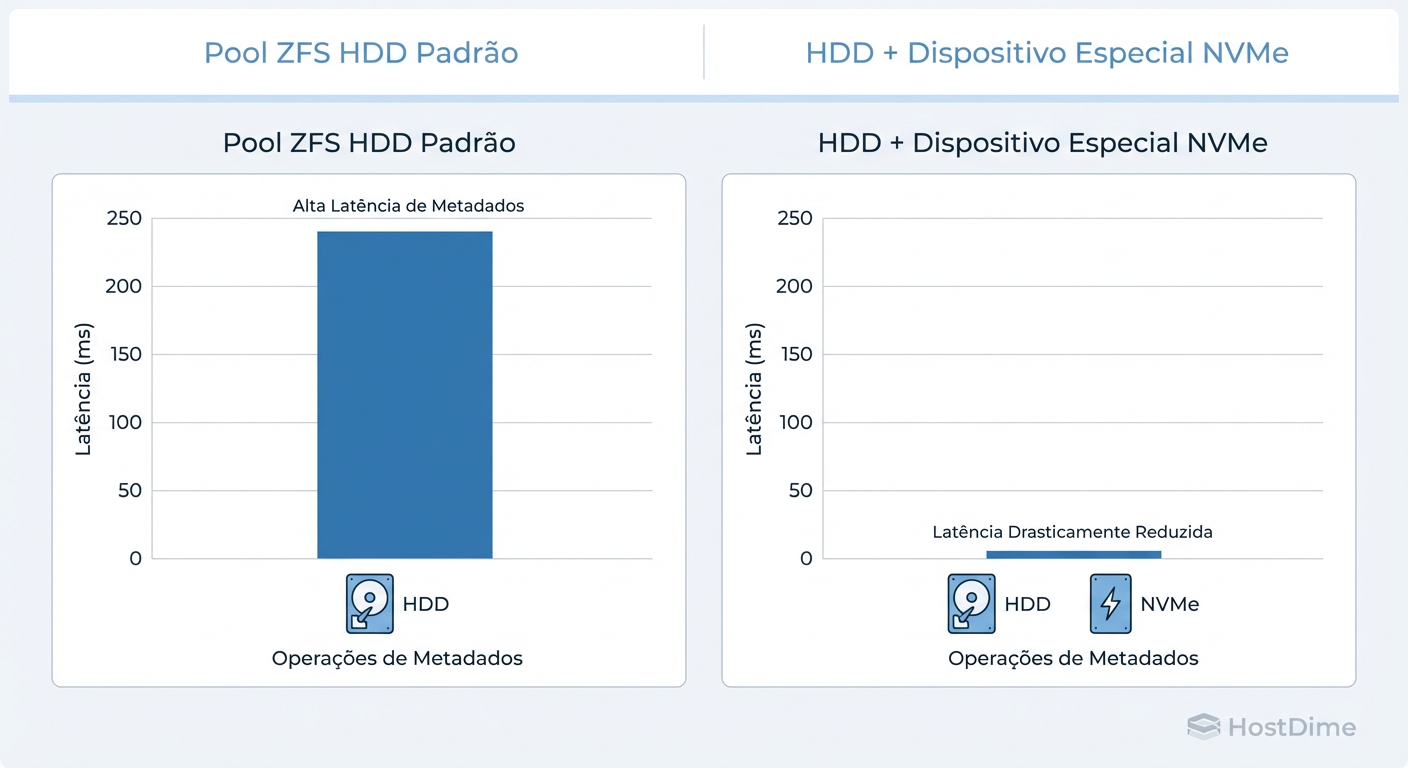Click the NVMe lightning bolt icon
Viewport: 1408px width, 768px height.
point(1110,603)
